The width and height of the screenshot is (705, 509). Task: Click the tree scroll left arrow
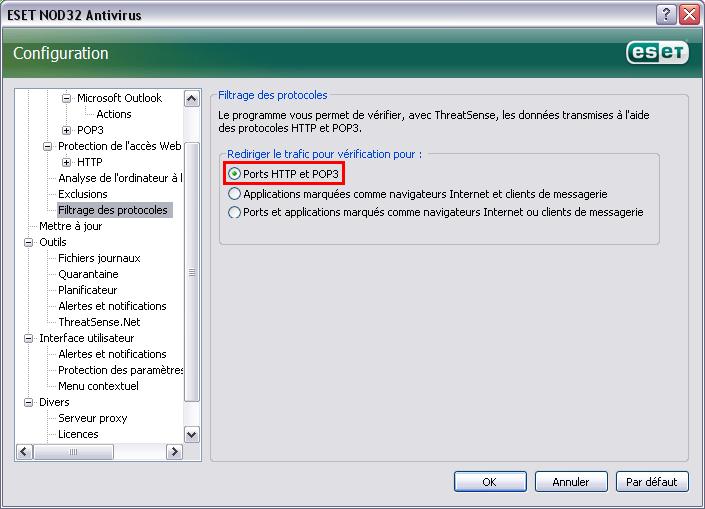(x=24, y=452)
